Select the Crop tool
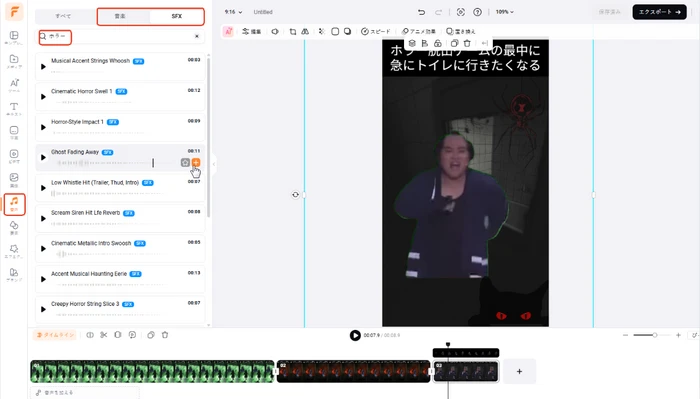Image resolution: width=700 pixels, height=399 pixels. click(x=293, y=31)
